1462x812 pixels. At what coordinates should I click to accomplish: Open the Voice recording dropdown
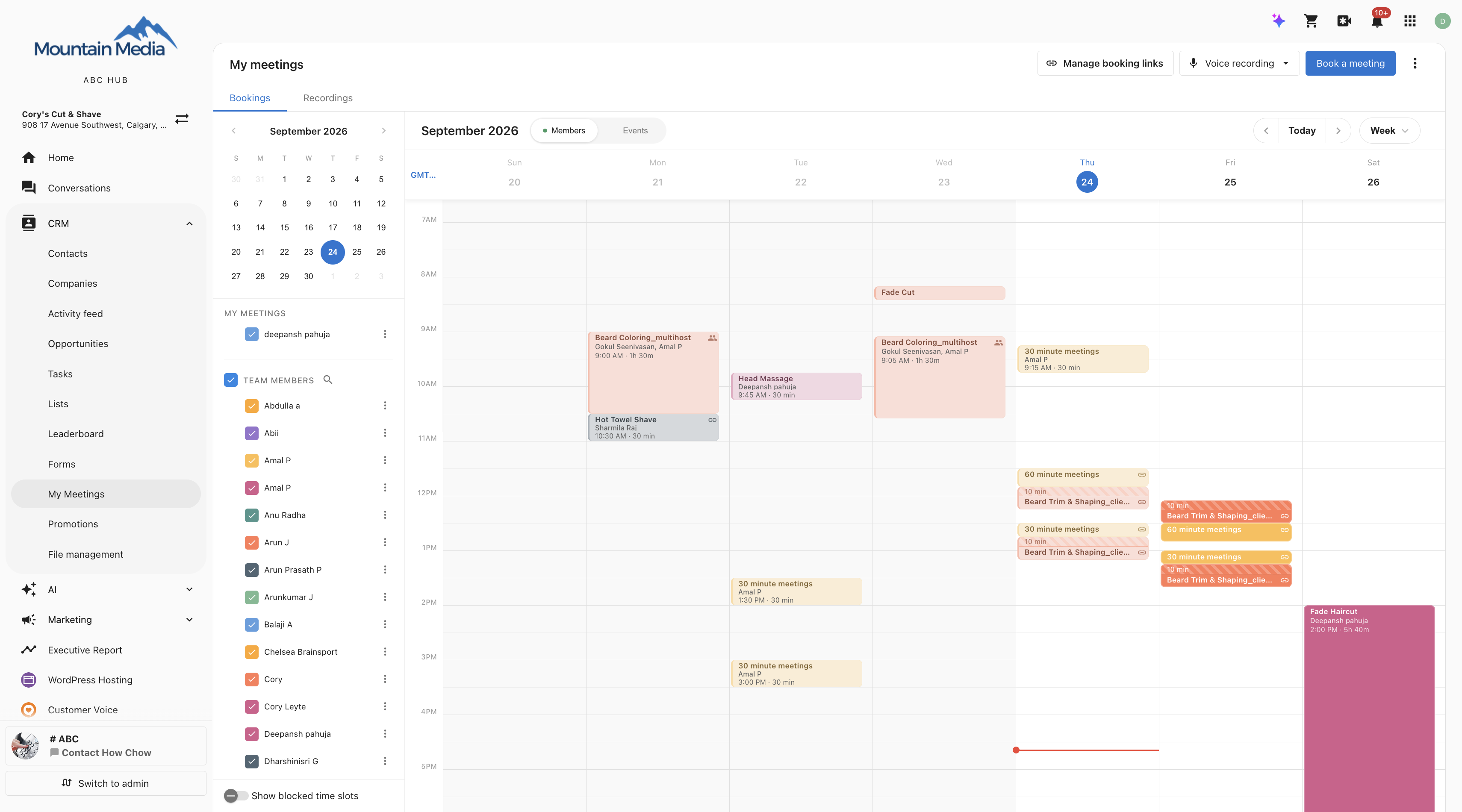click(x=1240, y=64)
